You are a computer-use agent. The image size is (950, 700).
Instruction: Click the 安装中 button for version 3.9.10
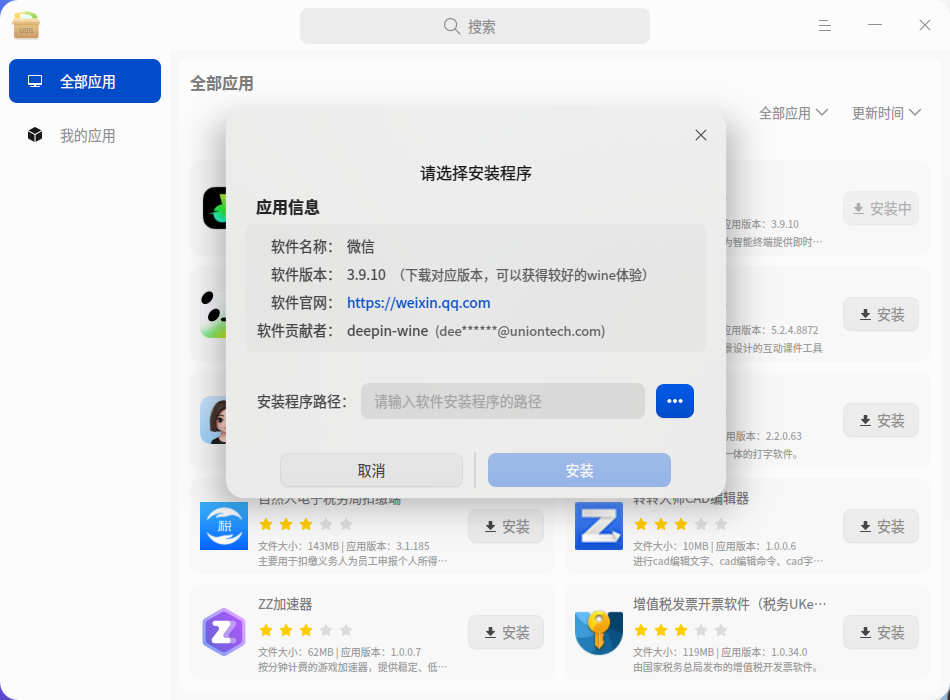pyautogui.click(x=881, y=208)
